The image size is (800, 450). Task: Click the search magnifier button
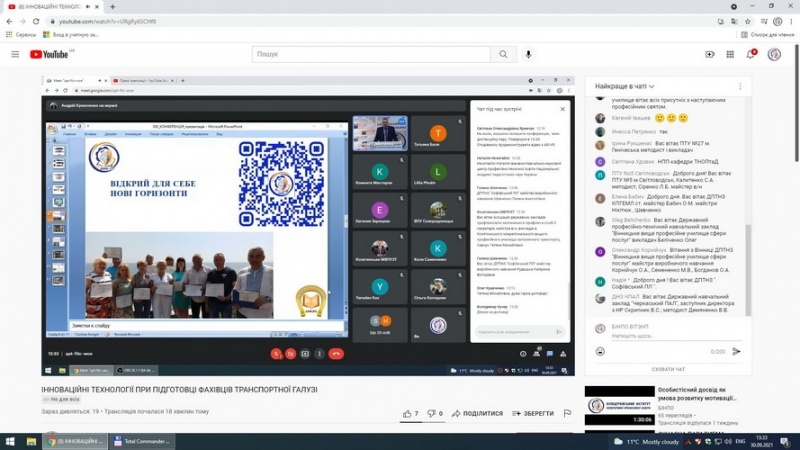pyautogui.click(x=506, y=54)
